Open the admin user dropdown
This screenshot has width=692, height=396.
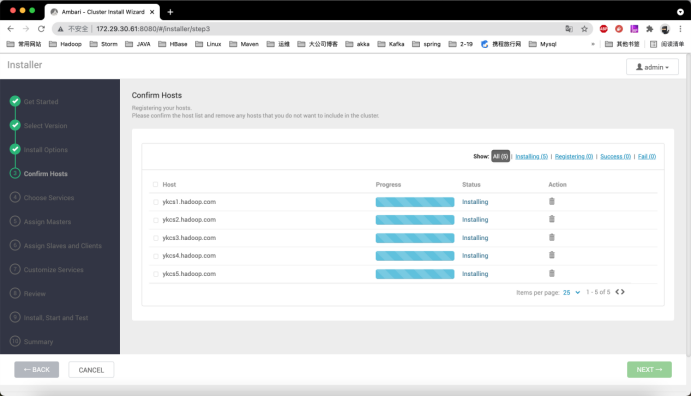pyautogui.click(x=652, y=67)
